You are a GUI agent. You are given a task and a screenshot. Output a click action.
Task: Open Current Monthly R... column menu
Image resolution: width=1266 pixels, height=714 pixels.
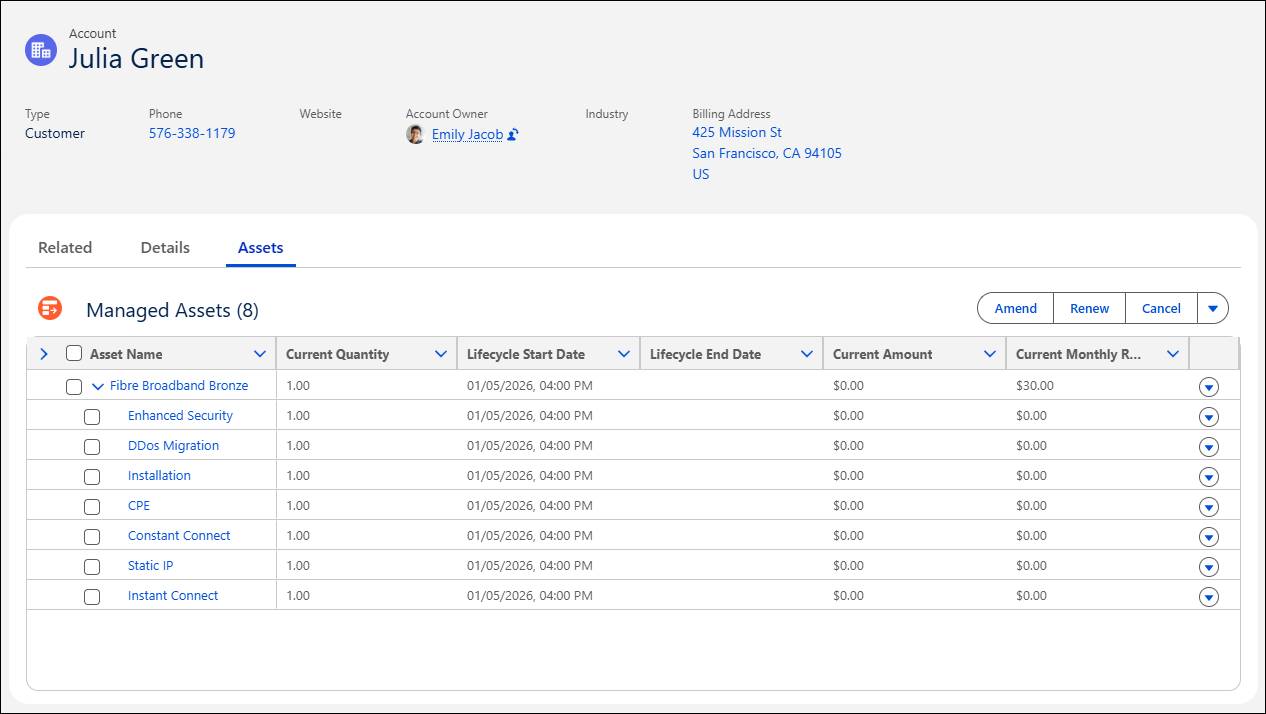click(x=1173, y=354)
